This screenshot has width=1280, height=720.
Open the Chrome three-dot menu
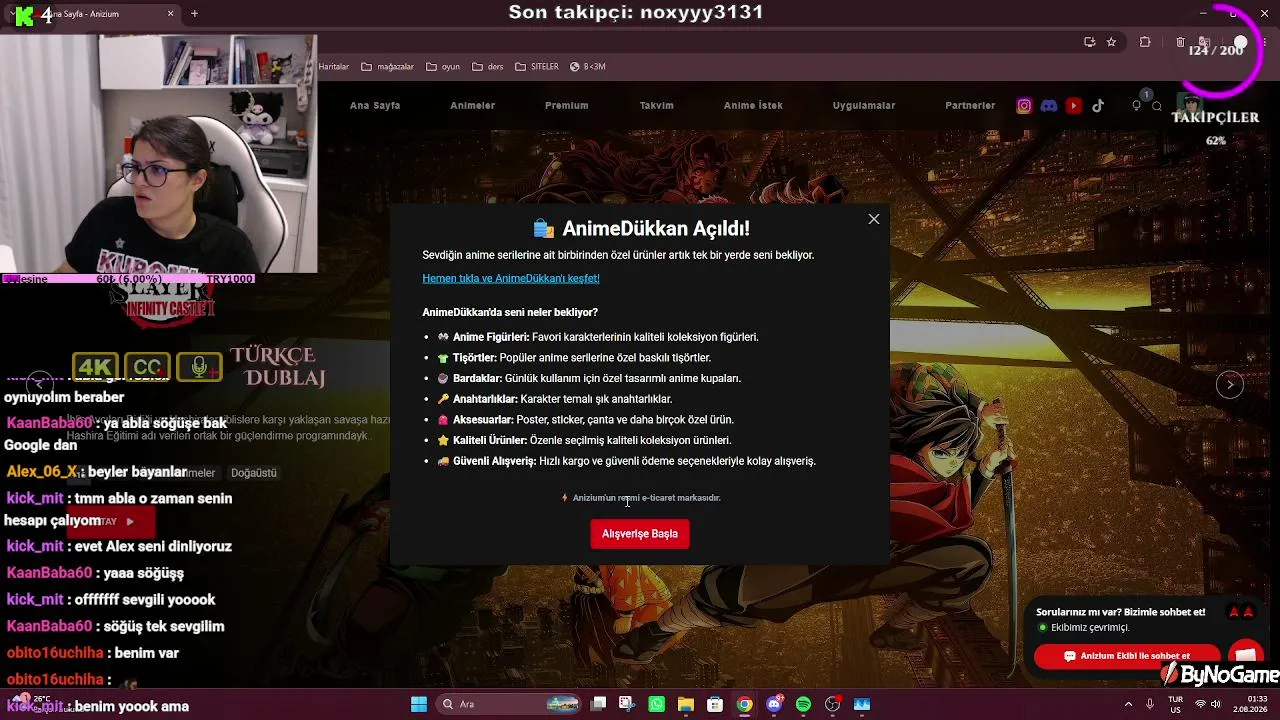point(1265,42)
